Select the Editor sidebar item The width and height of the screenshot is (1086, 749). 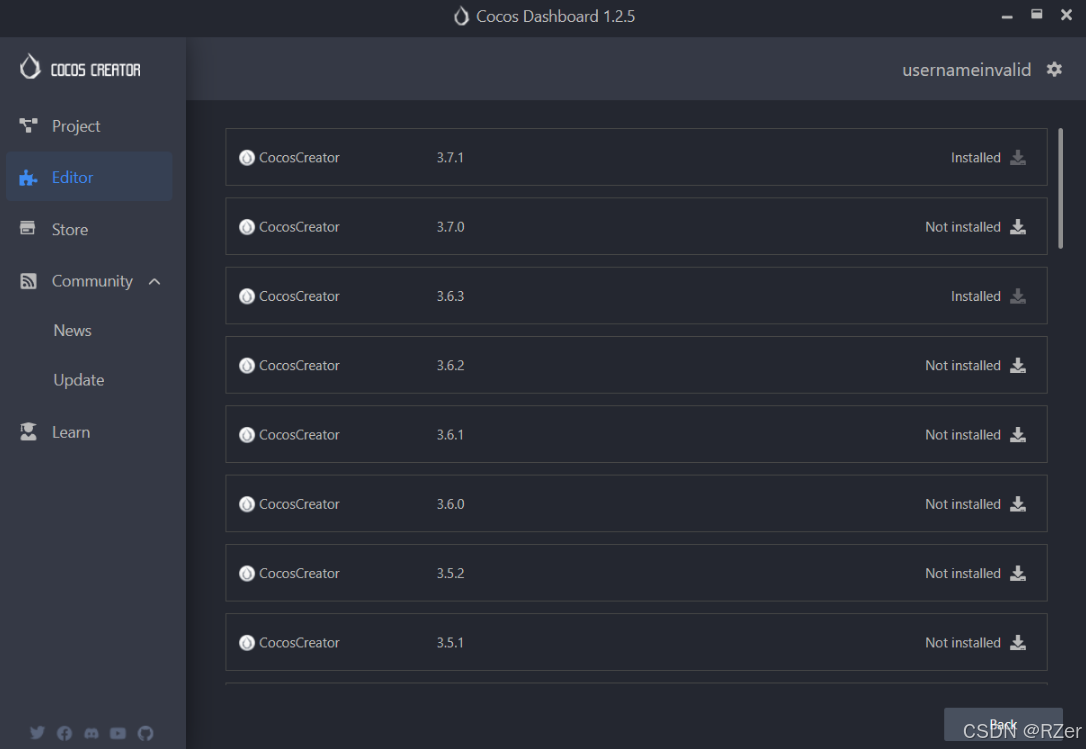pyautogui.click(x=89, y=177)
